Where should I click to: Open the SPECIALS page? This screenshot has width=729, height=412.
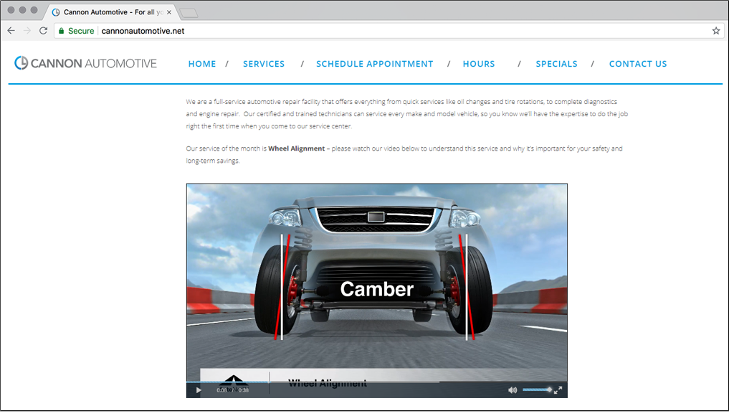pos(556,64)
